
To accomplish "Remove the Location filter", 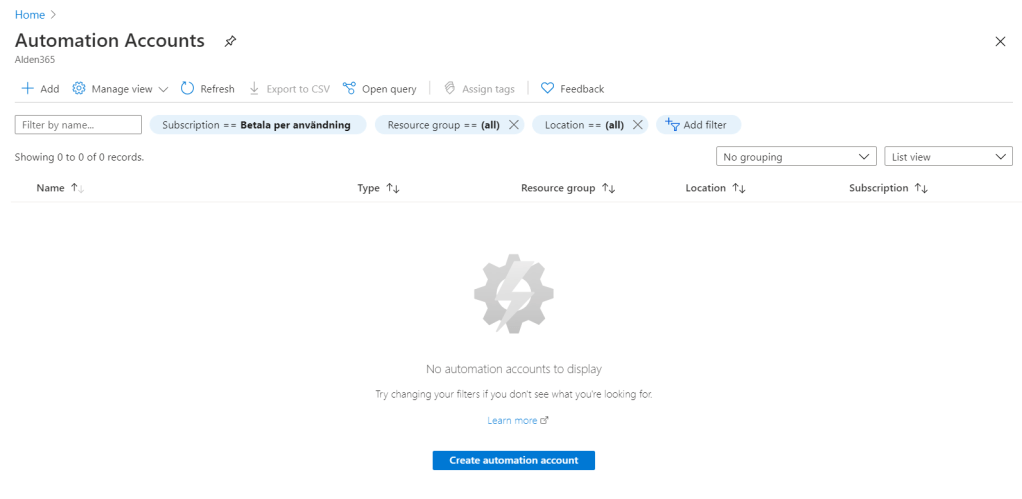I will 637,125.
